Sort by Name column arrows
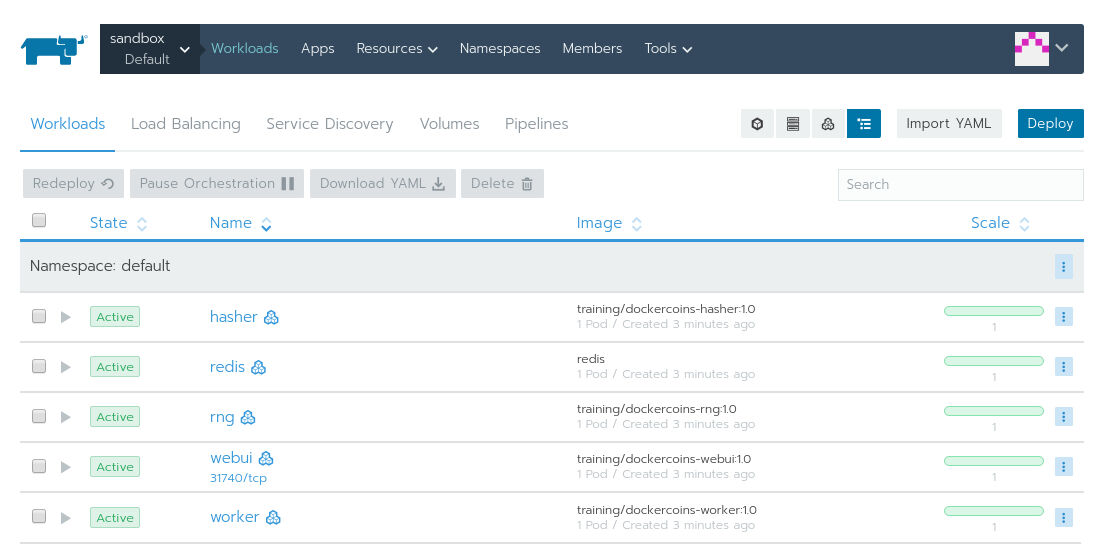 pos(266,224)
